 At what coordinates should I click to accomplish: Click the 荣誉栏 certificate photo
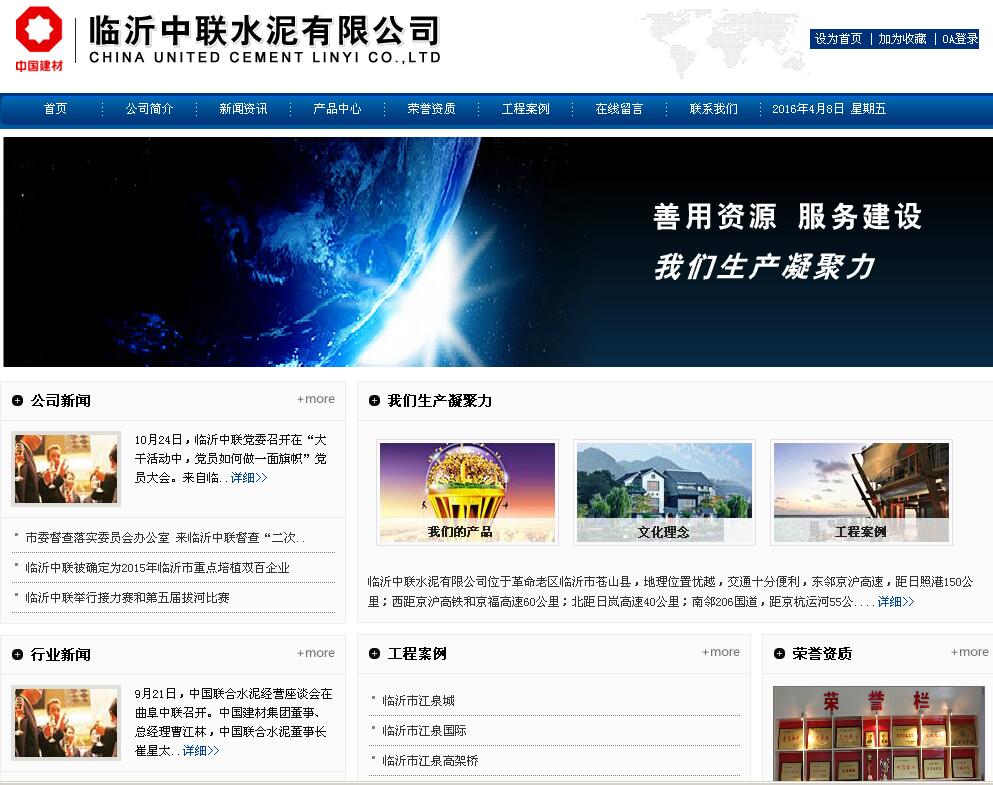pos(878,733)
